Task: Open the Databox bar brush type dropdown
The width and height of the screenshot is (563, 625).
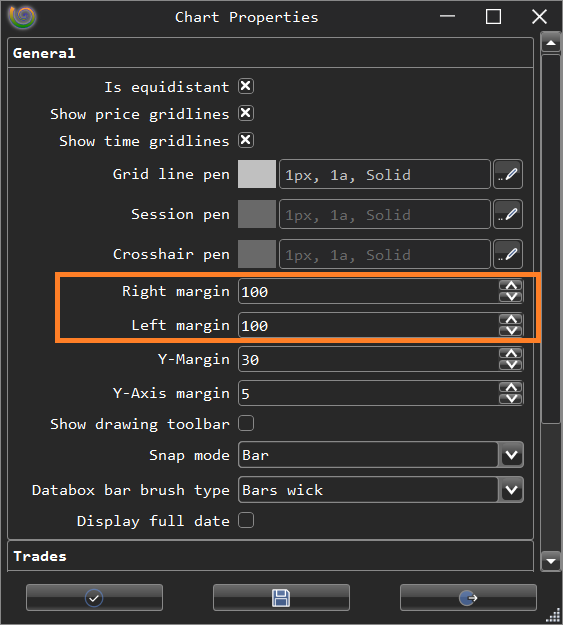Action: coord(511,489)
